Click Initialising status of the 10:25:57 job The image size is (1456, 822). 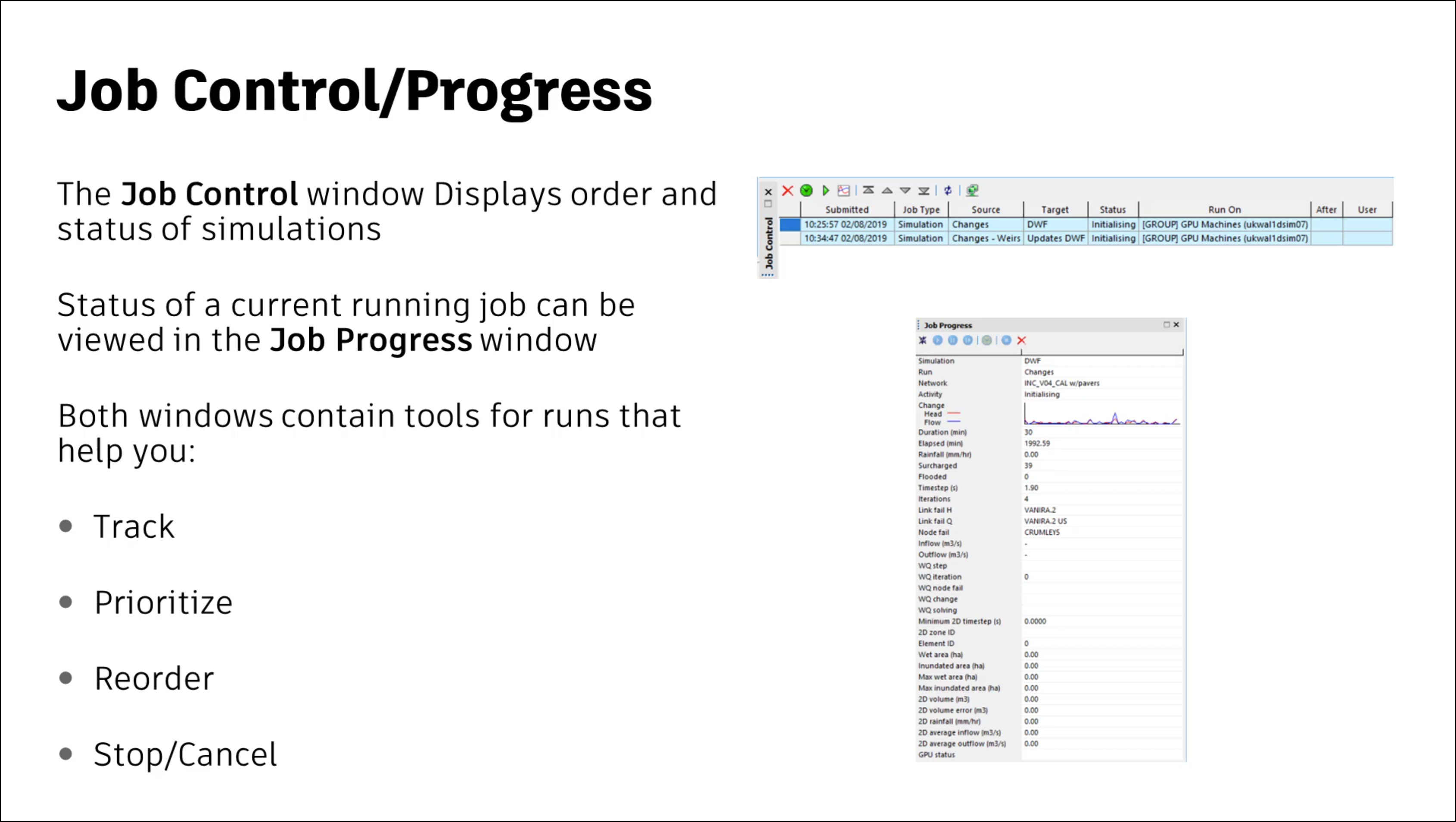coord(1113,224)
